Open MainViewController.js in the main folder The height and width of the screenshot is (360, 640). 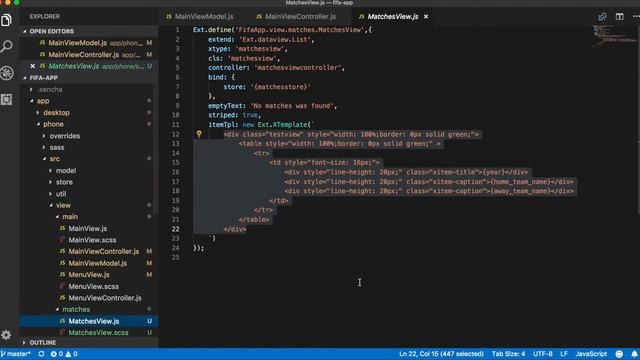pyautogui.click(x=103, y=251)
